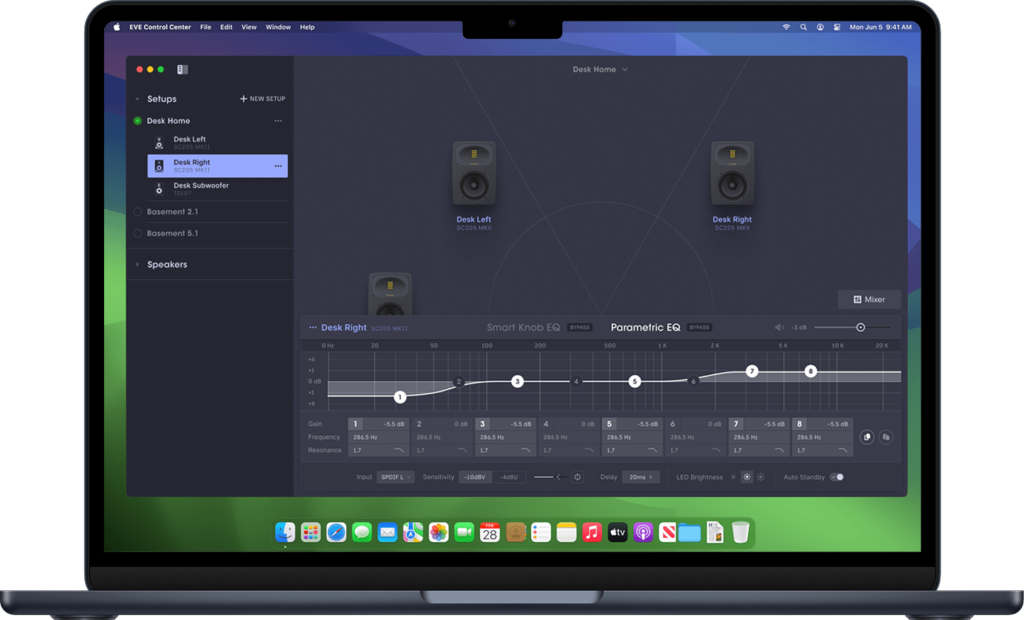Open the Desk Home setup dropdown
Viewport: 1024px width, 620px height.
point(600,69)
